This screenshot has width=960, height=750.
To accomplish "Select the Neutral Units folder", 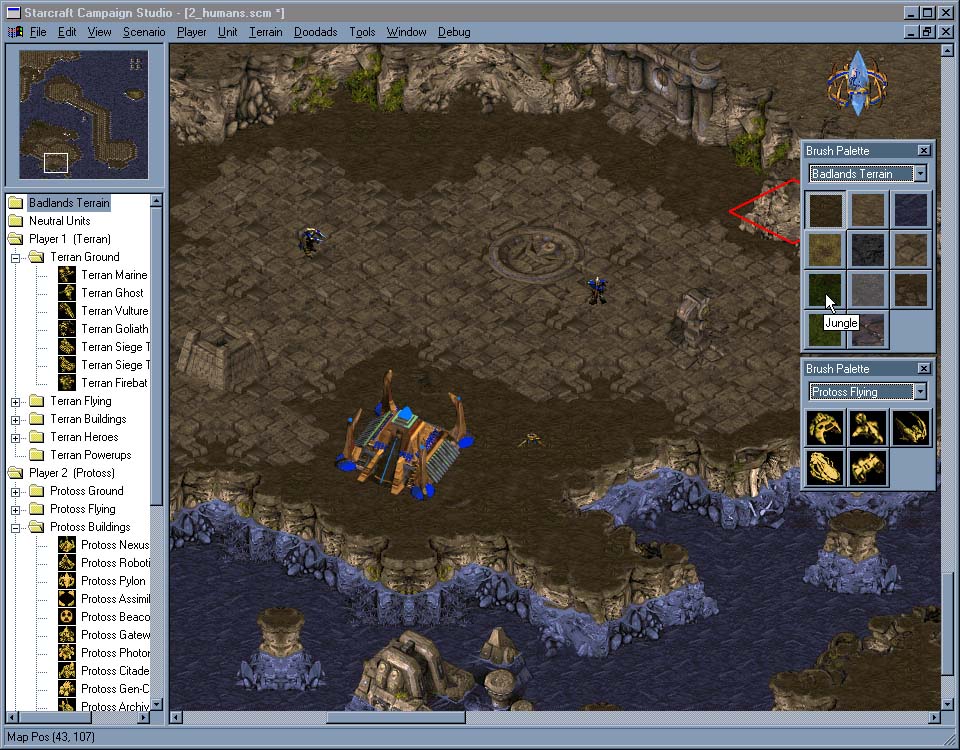I will coord(59,221).
